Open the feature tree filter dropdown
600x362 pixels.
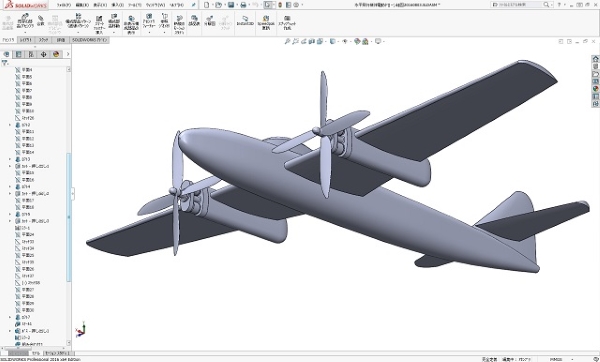[x=5, y=63]
